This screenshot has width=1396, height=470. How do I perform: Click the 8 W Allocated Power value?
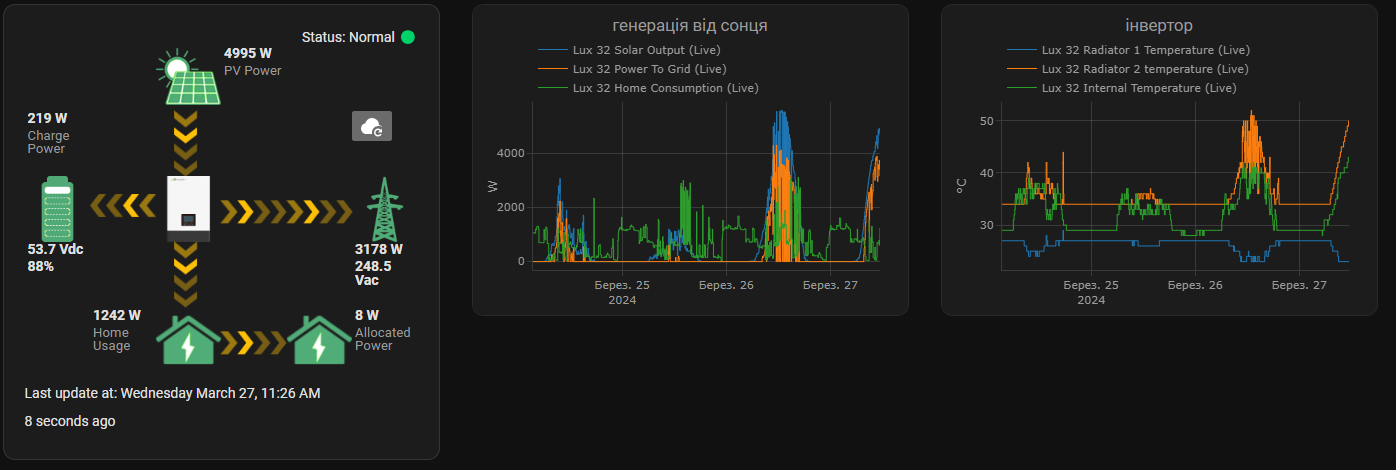coord(367,315)
